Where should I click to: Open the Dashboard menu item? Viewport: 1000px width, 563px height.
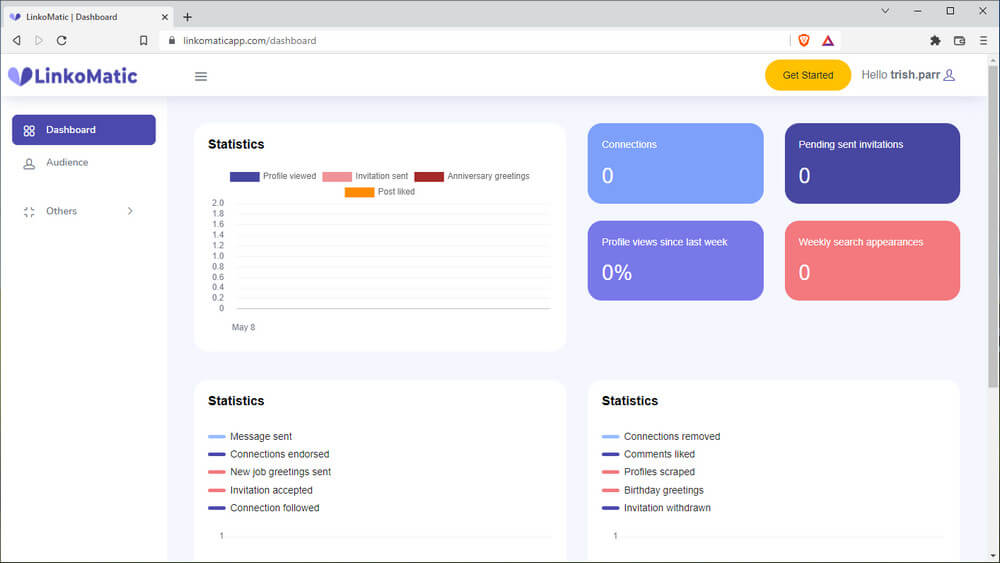click(x=84, y=130)
